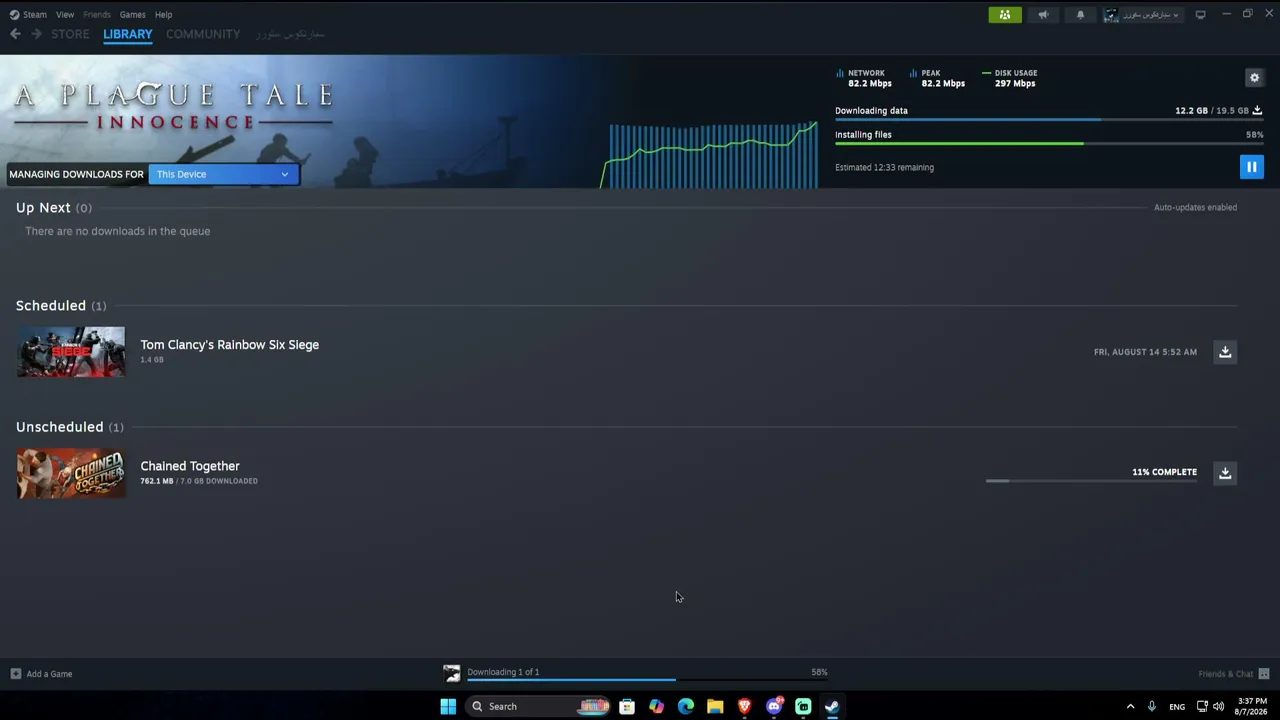Screen dimensions: 1280x720
Task: Go forward with the navigation arrow
Action: 37,34
